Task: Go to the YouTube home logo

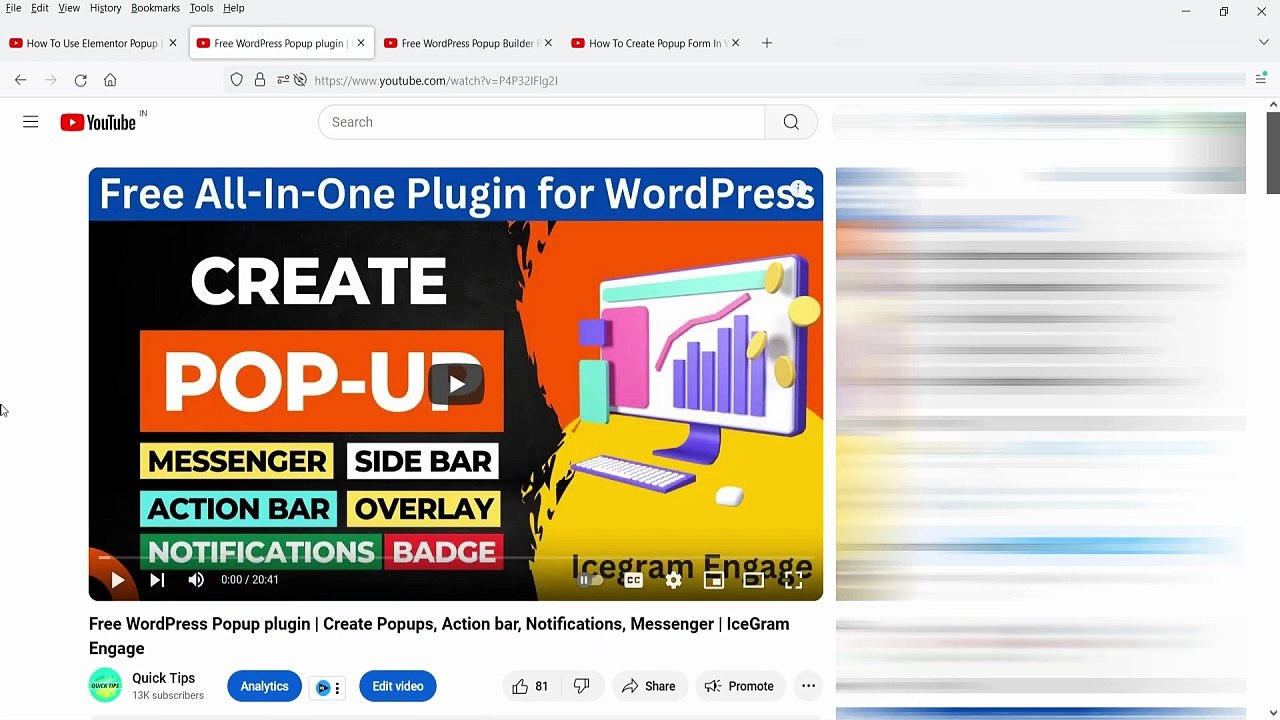Action: pos(97,122)
